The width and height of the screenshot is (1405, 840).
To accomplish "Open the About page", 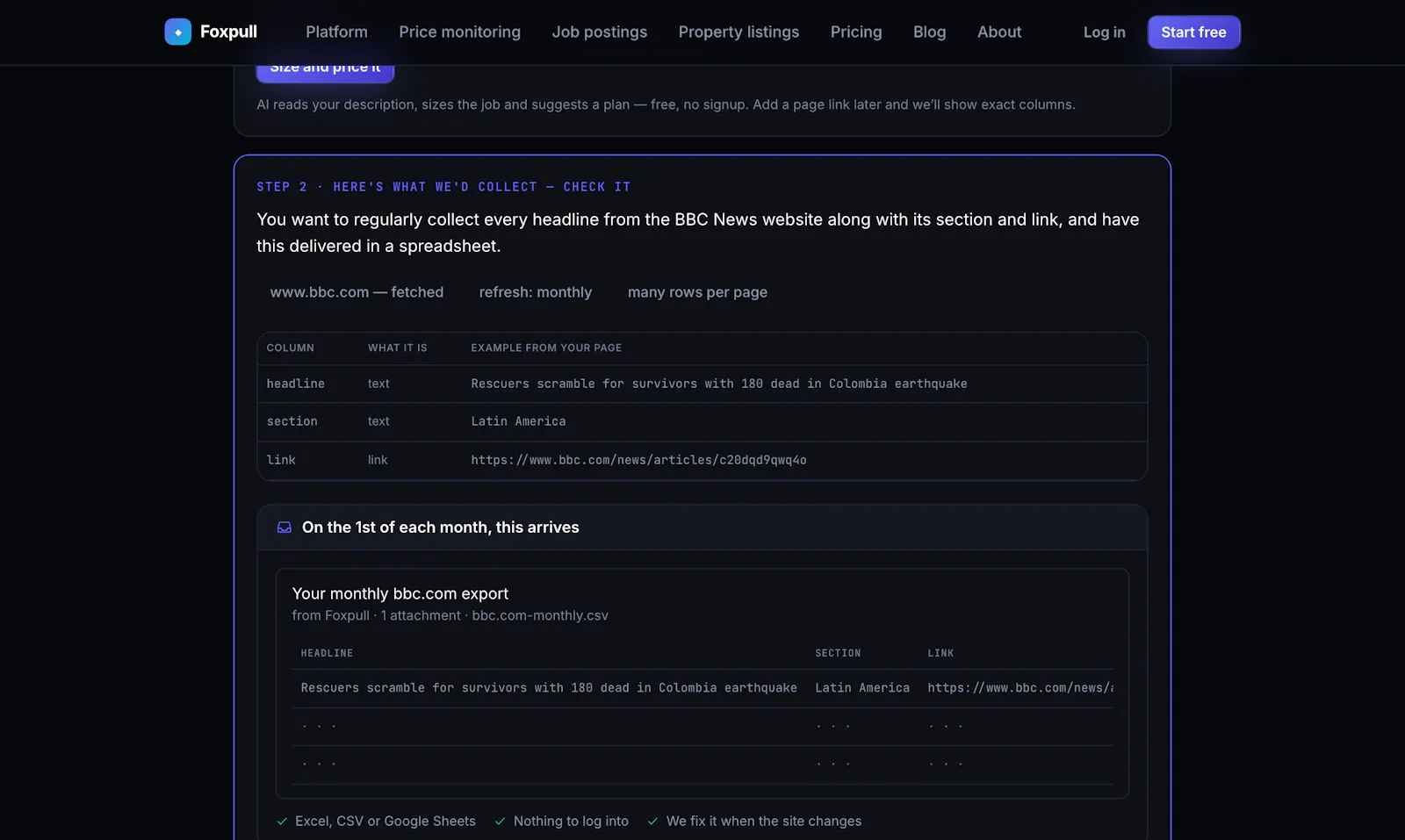I will (999, 32).
